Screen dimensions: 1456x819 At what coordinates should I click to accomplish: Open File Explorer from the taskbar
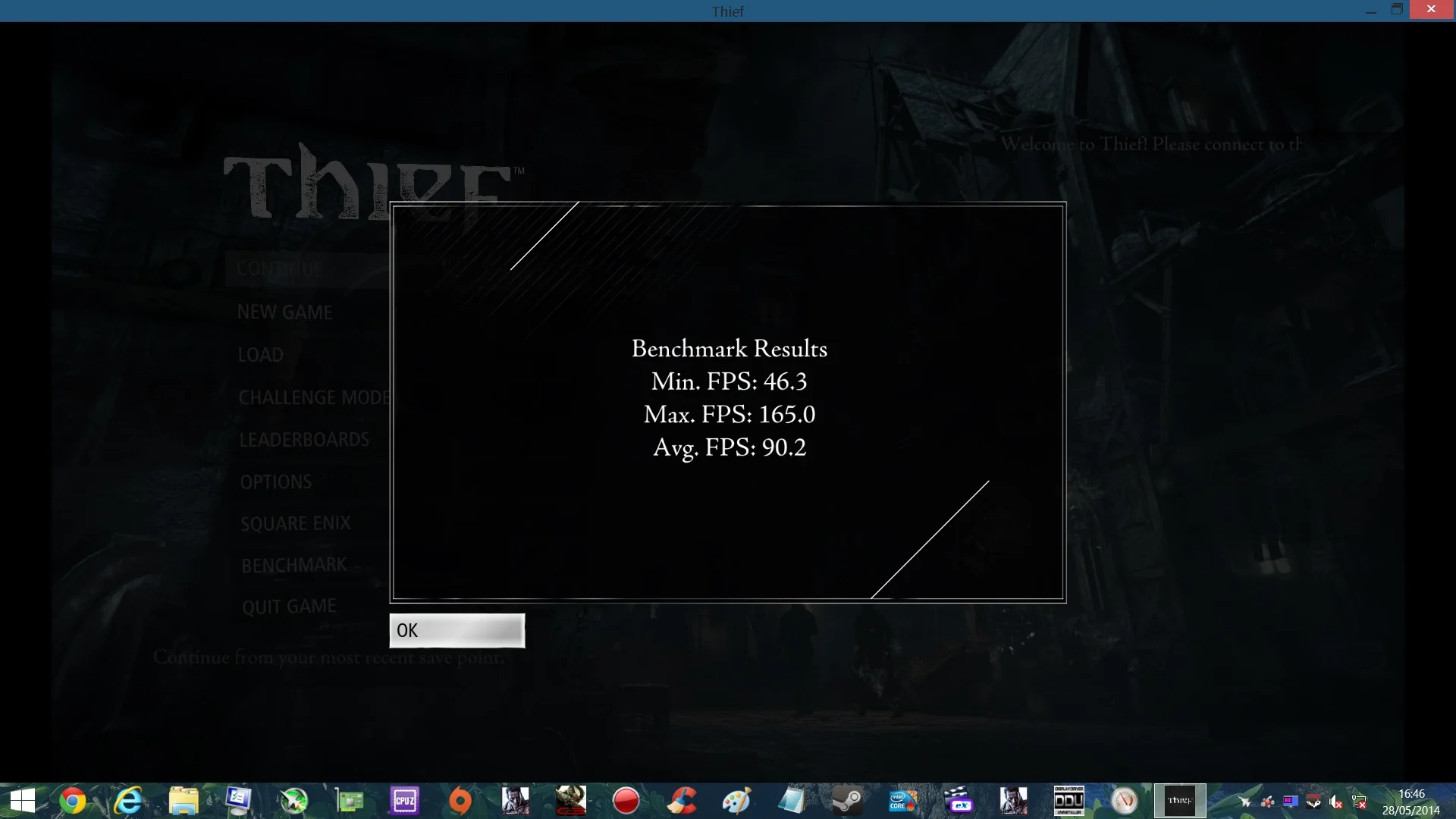184,801
